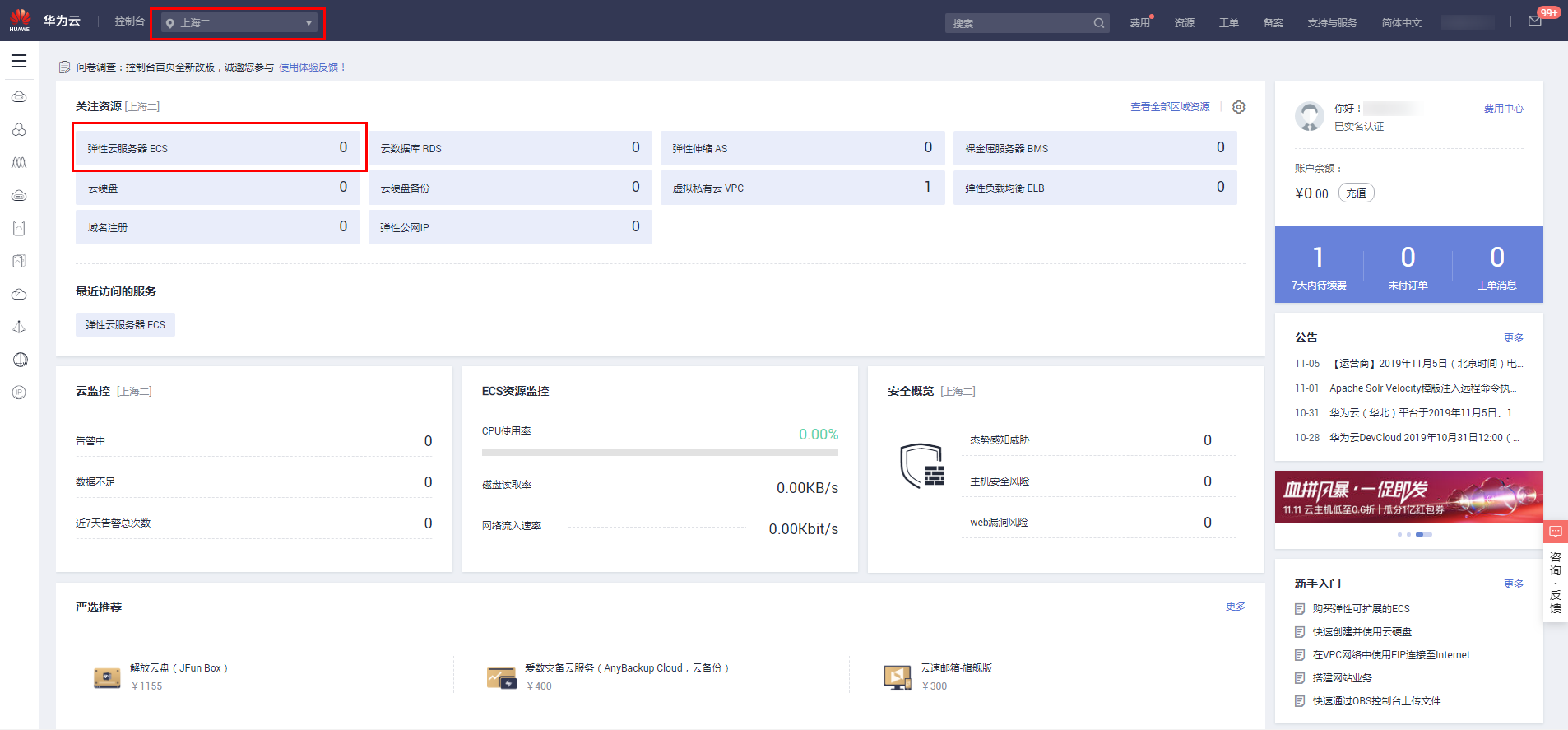This screenshot has height=730, width=1568.
Task: Click 更多 in the 新手入门 panel
Action: tap(1513, 584)
